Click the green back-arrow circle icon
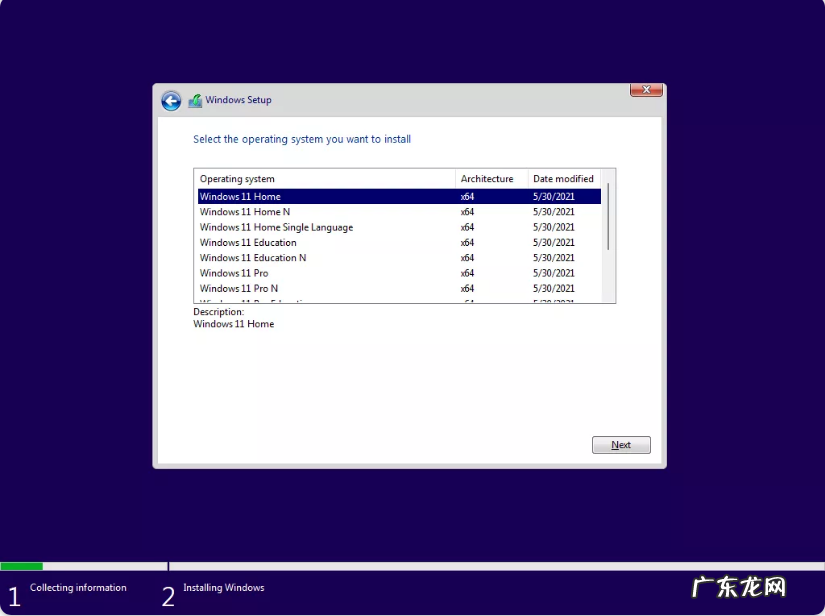Screen dimensions: 825x616 [171, 100]
